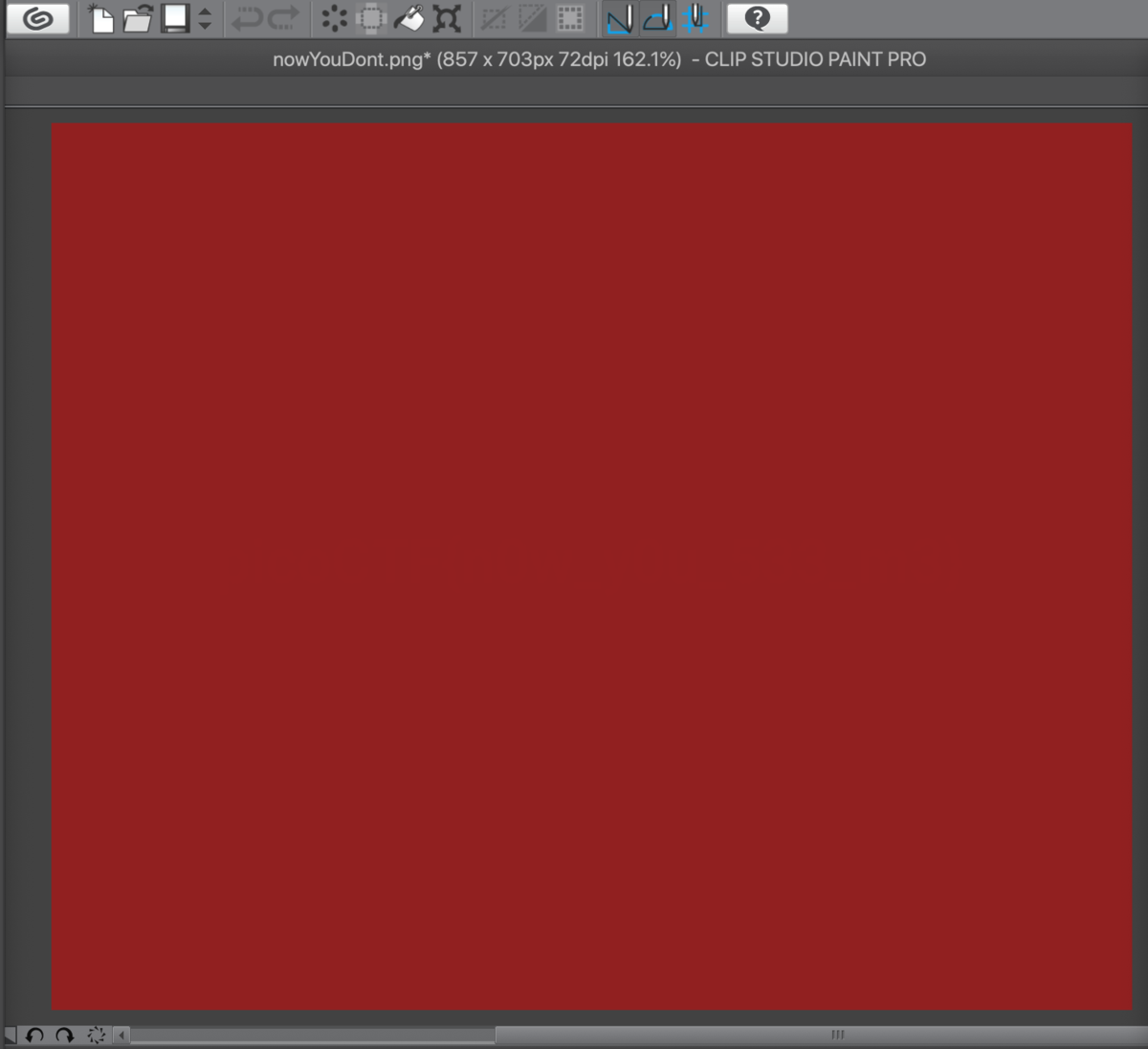Click the up/down stepper beside the Save icon
The width and height of the screenshot is (1148, 1049).
tap(203, 17)
